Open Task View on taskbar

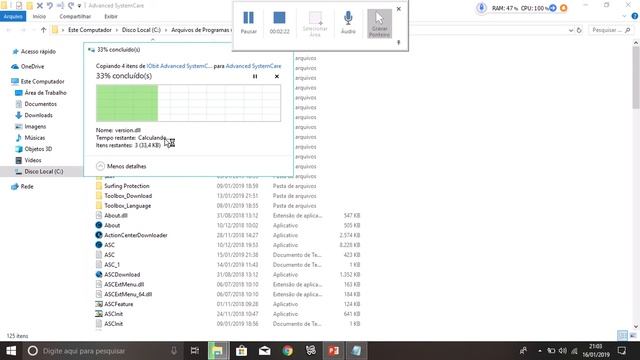(x=195, y=351)
